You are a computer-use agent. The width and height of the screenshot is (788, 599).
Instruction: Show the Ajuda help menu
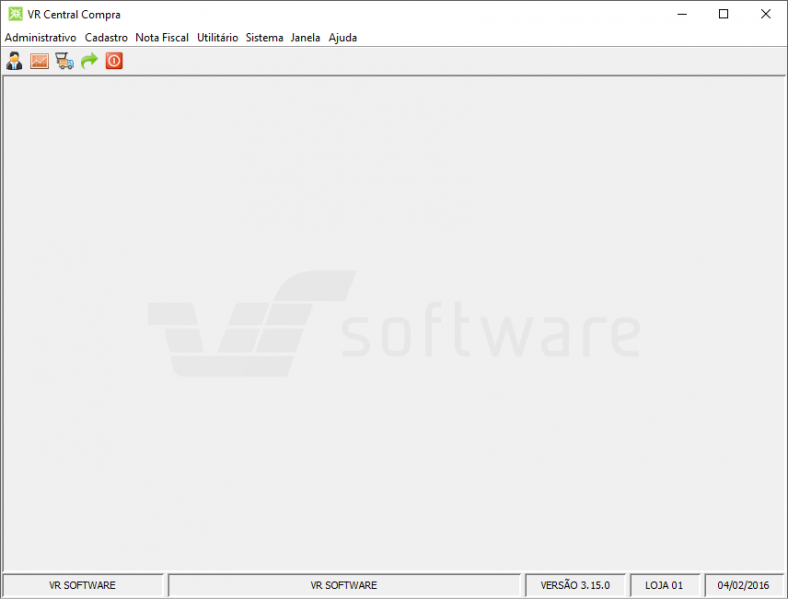point(343,37)
